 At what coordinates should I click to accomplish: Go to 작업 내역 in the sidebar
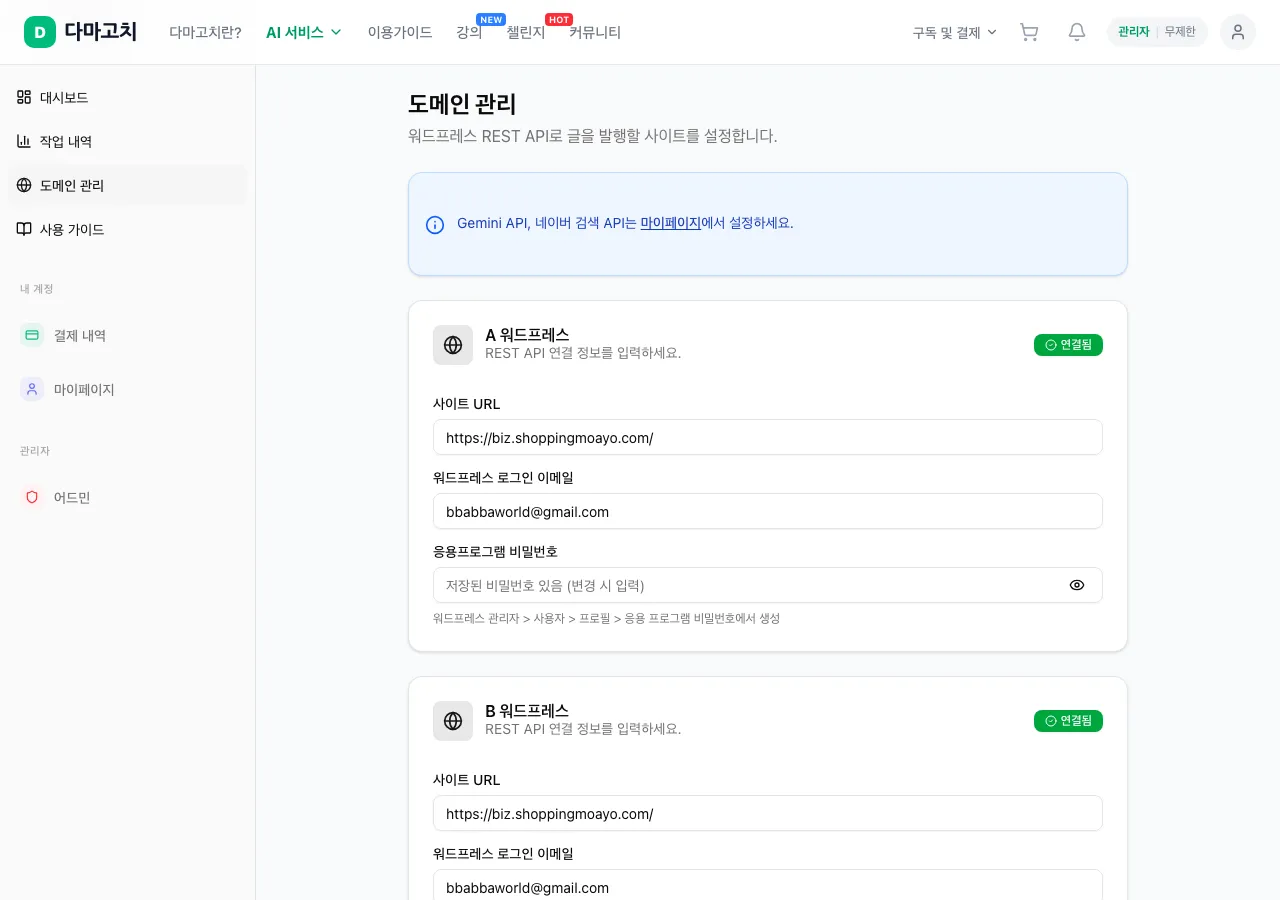tap(127, 141)
